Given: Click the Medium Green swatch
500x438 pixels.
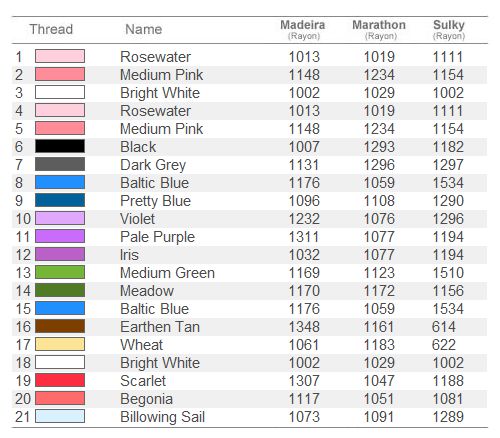Looking at the screenshot, I should click(60, 272).
